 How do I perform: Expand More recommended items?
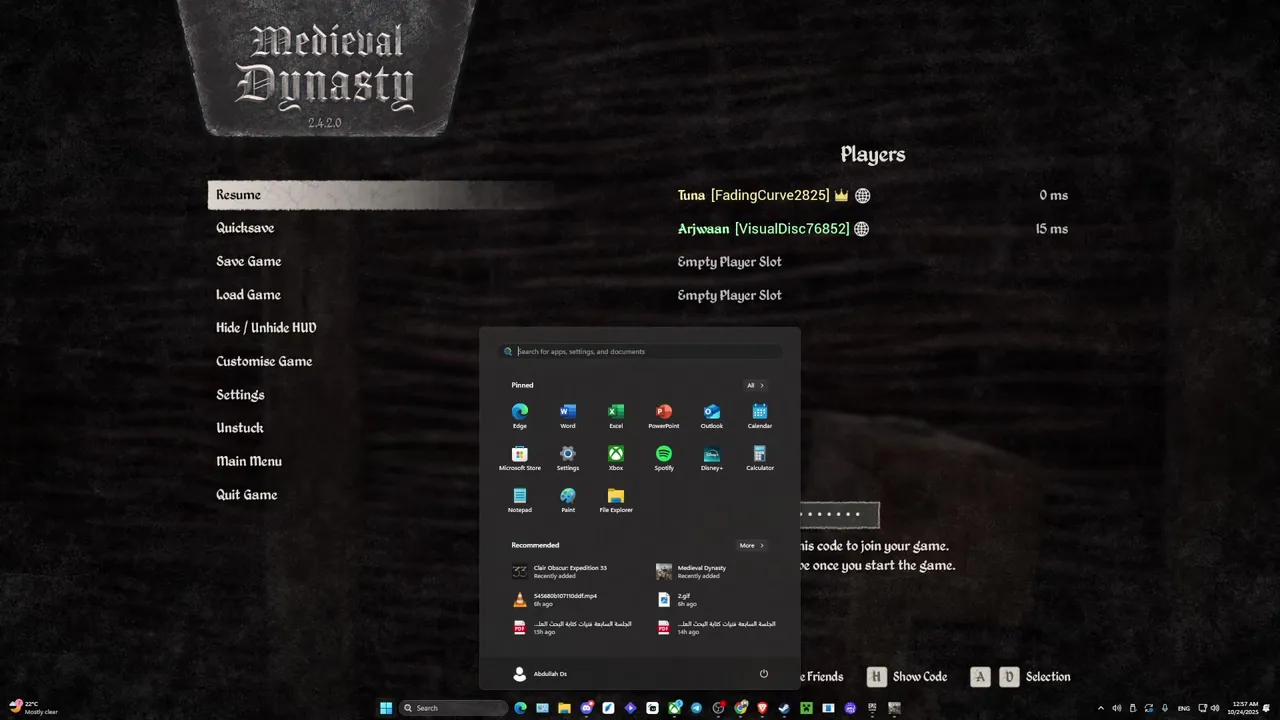pyautogui.click(x=752, y=545)
